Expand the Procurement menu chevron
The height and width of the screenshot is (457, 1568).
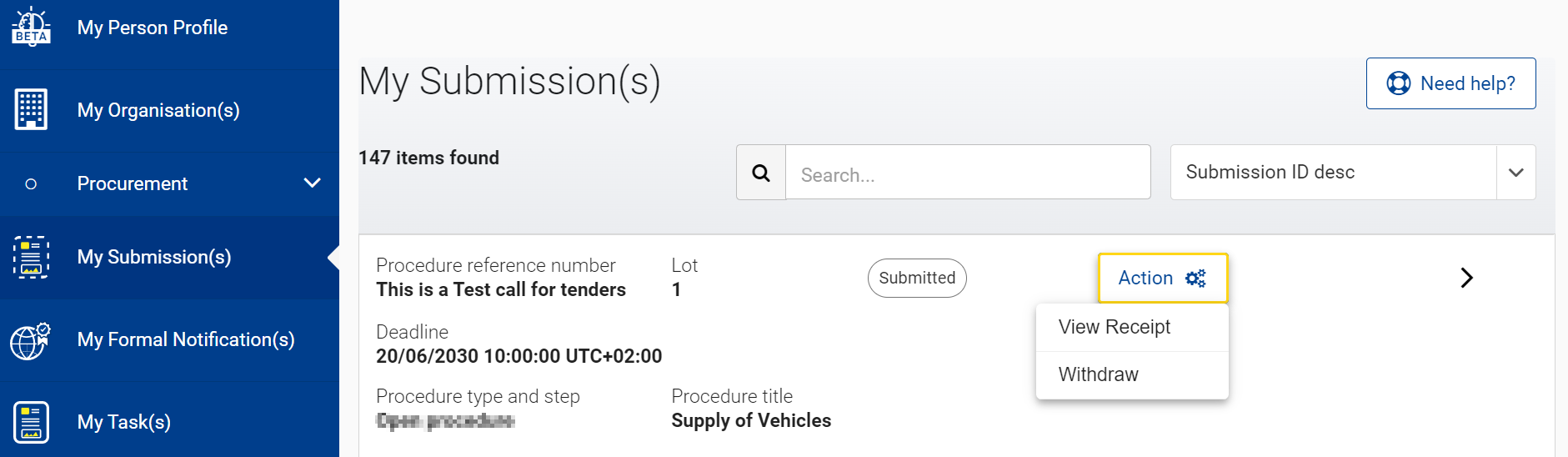[x=313, y=183]
